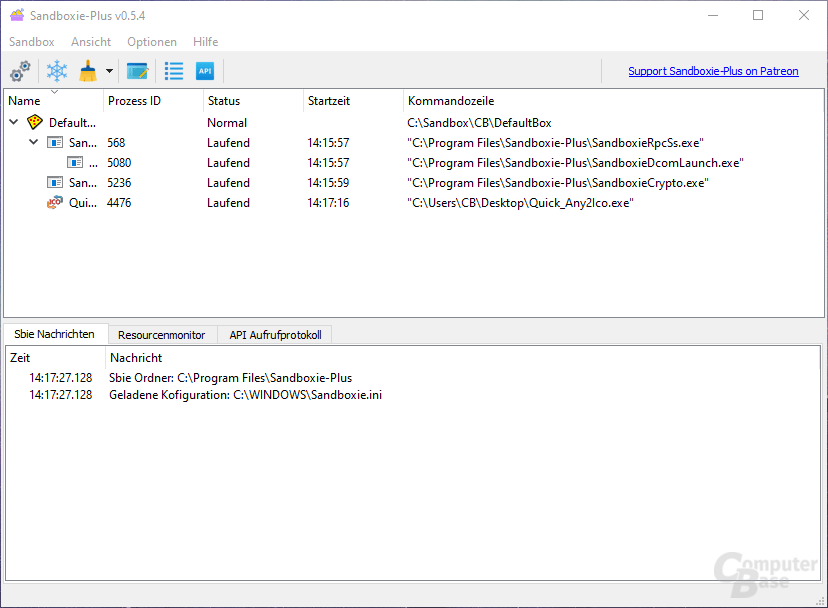Click the edit ini file toolbar icon
Image resolution: width=828 pixels, height=608 pixels.
[137, 71]
